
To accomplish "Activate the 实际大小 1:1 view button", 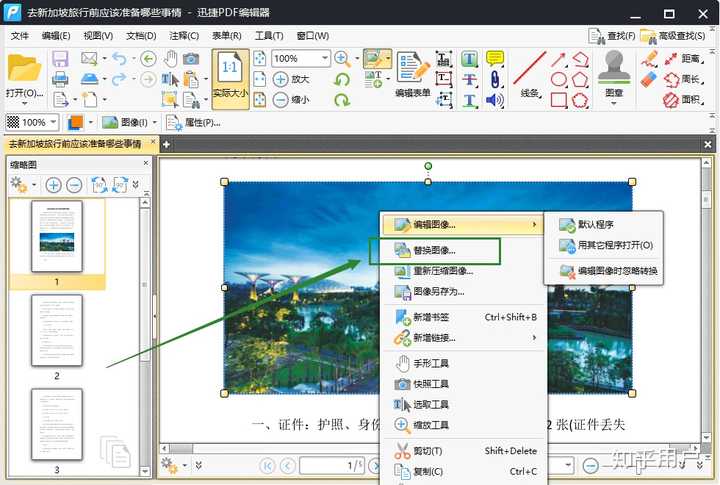I will [231, 79].
